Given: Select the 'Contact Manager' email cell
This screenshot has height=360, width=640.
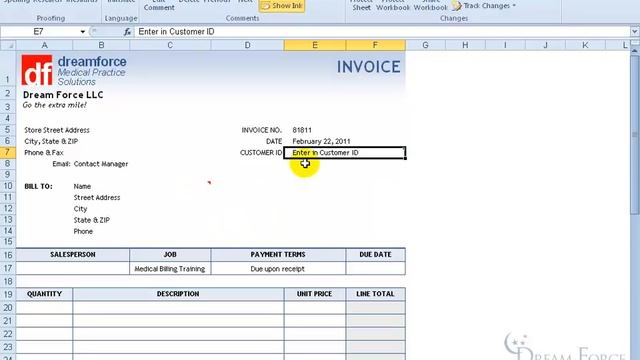Looking at the screenshot, I should tap(101, 164).
